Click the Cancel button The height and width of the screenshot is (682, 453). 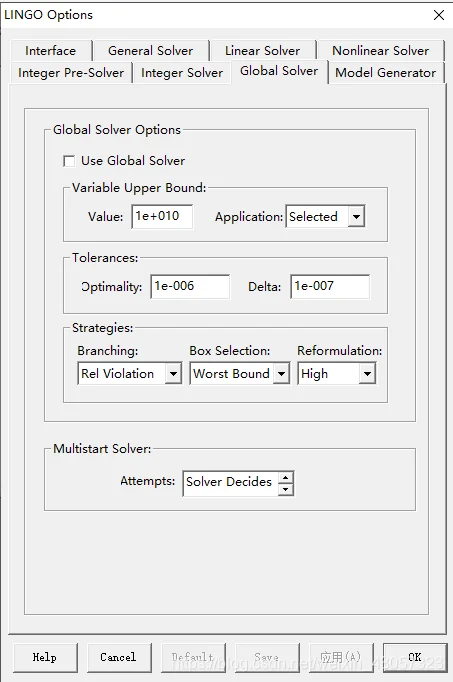click(x=119, y=657)
